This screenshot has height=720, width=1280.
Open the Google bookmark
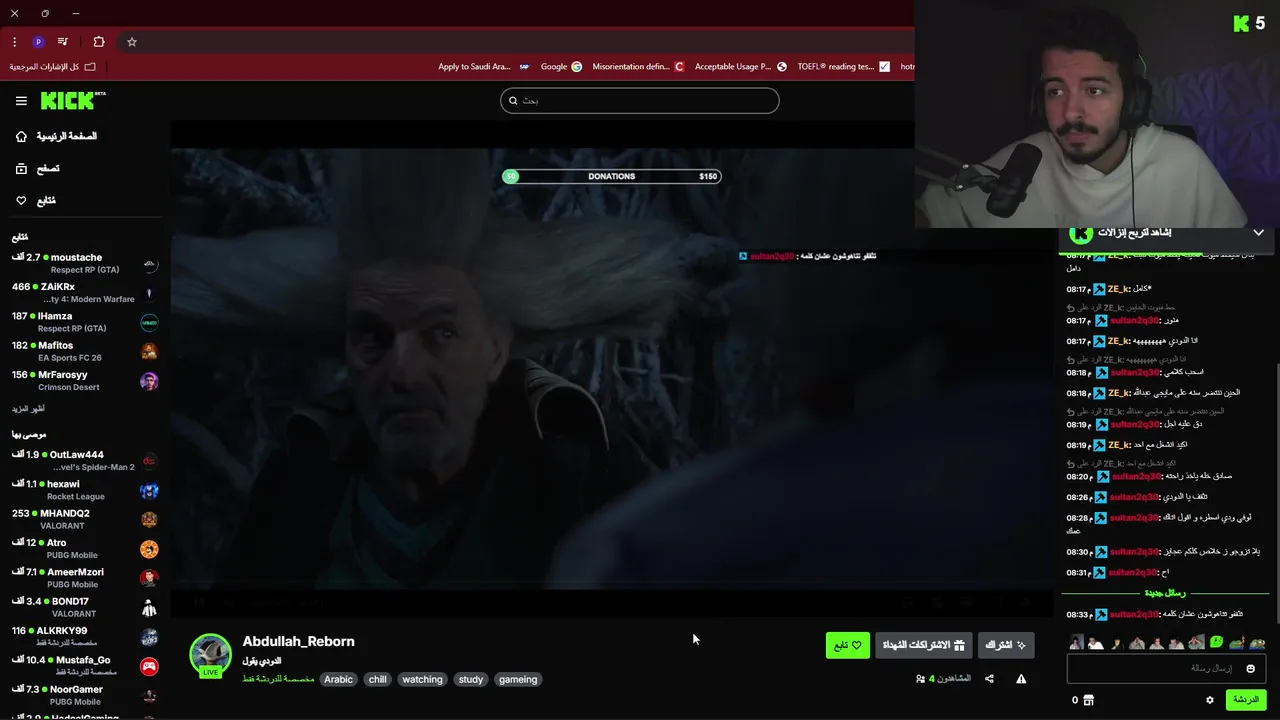(561, 67)
